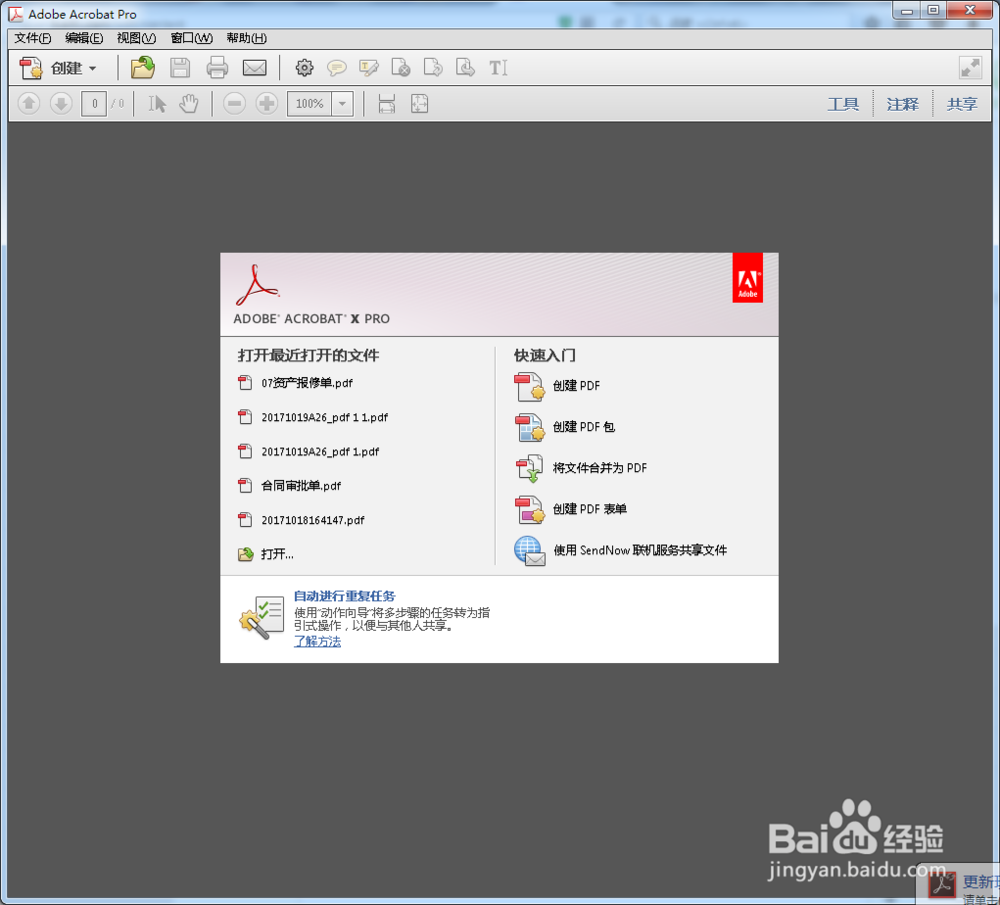
Task: Click the page number field
Action: coord(94,103)
